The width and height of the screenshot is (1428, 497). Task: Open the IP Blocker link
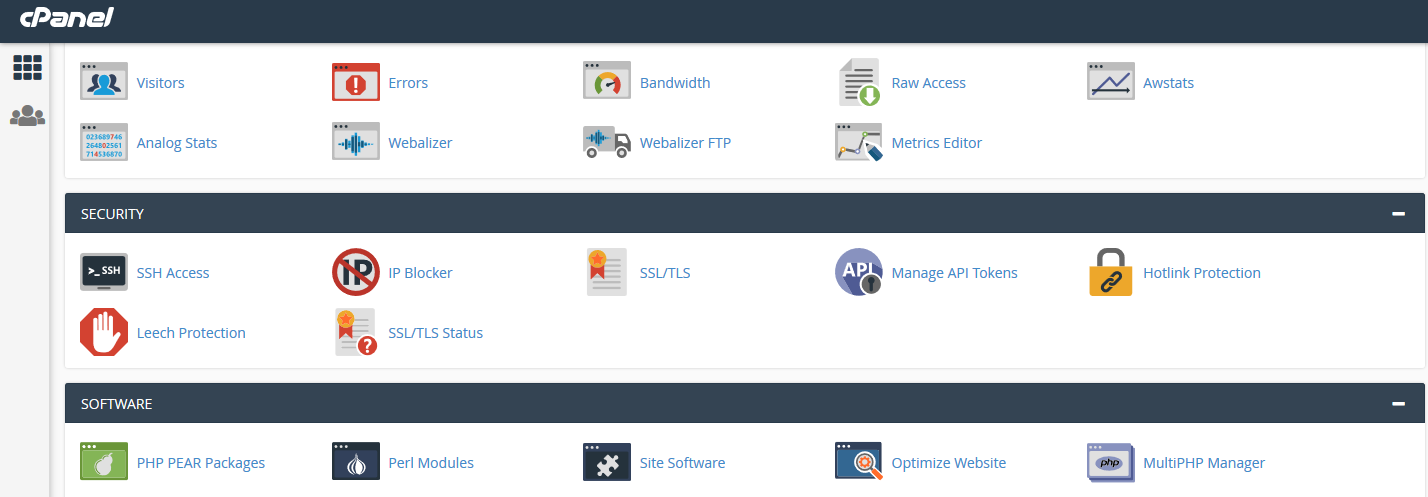tap(420, 273)
